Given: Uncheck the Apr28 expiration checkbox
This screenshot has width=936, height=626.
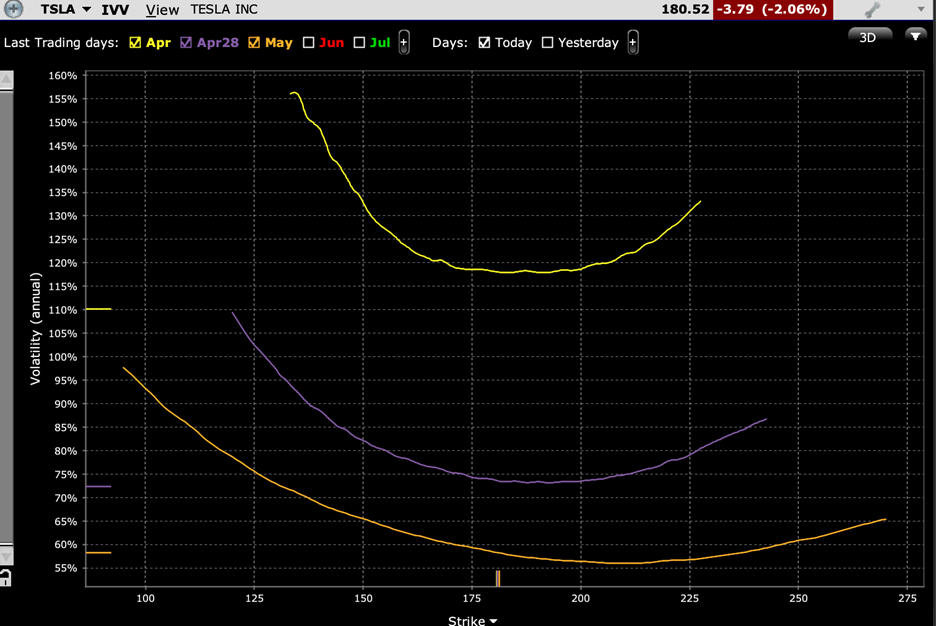Looking at the screenshot, I should pyautogui.click(x=186, y=42).
